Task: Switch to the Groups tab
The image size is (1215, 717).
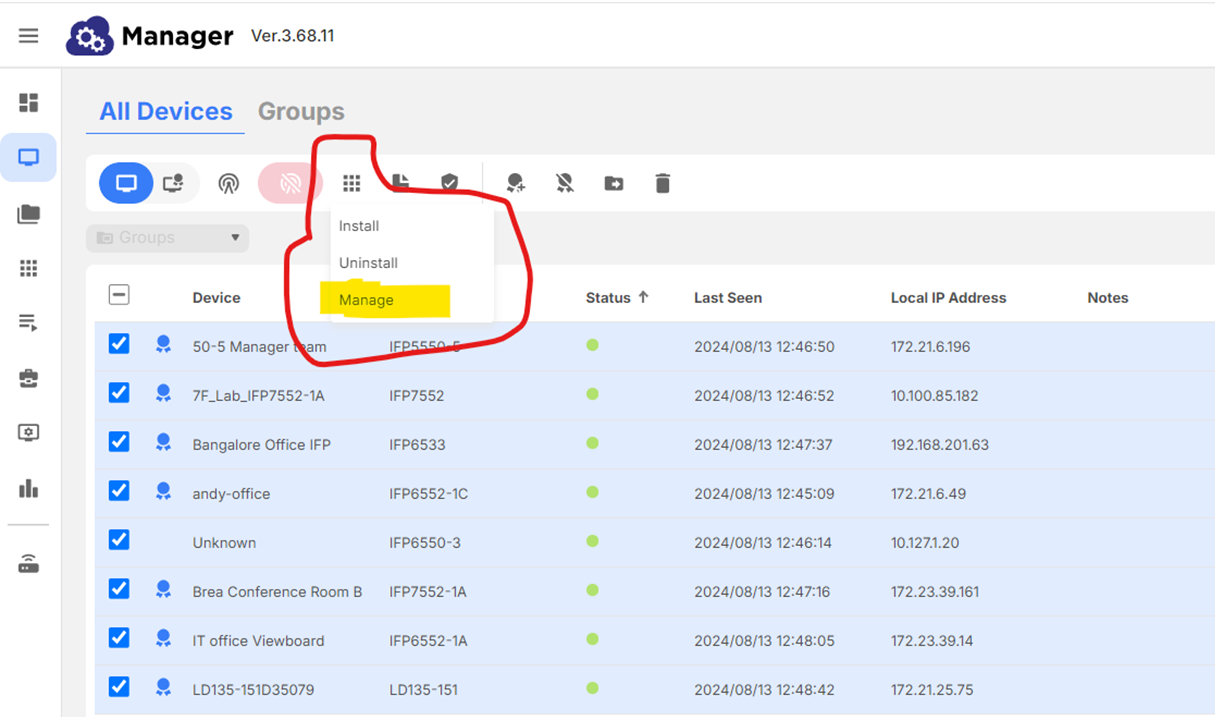Action: click(x=301, y=111)
